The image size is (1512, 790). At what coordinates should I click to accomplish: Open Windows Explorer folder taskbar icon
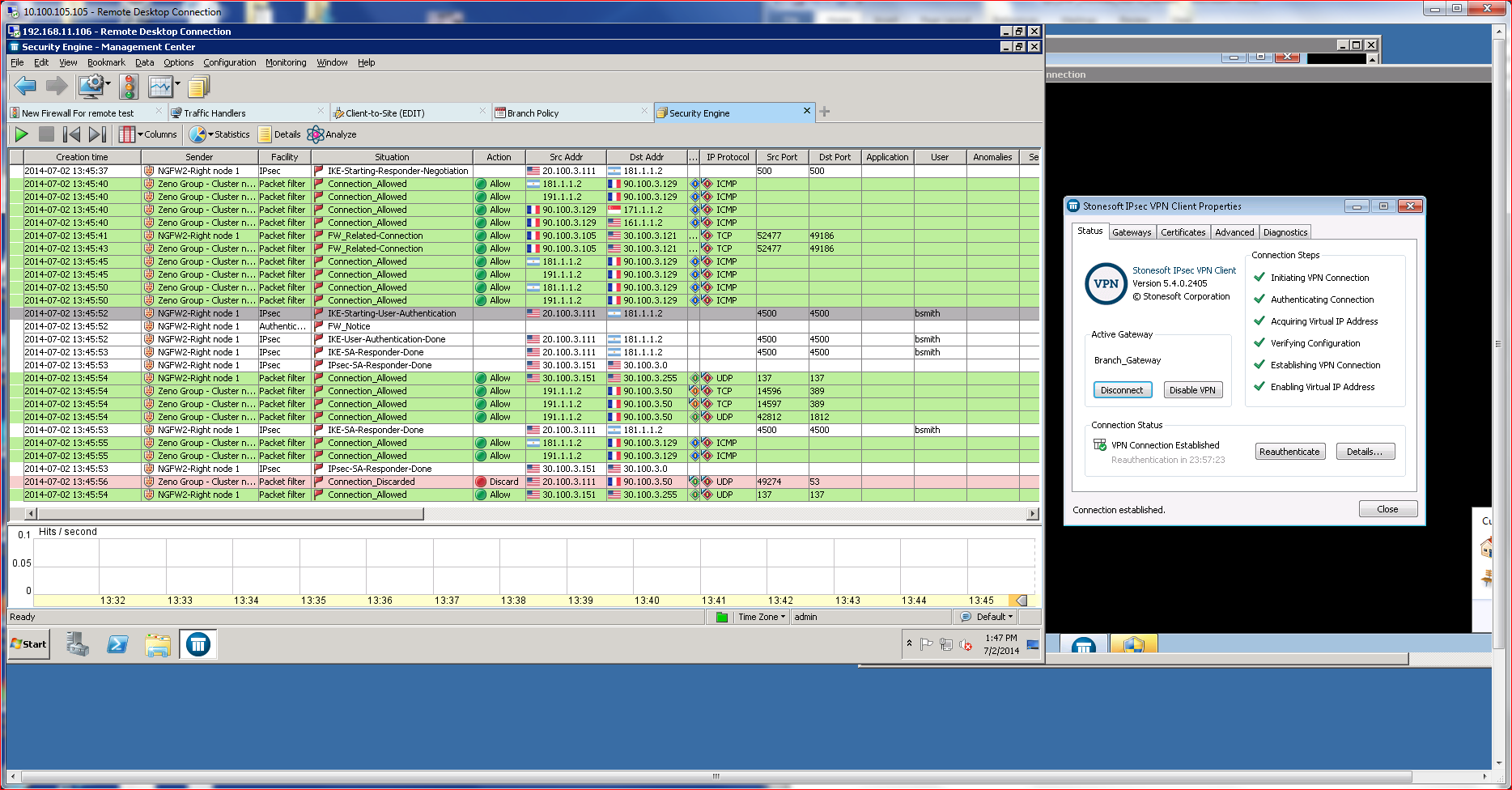pyautogui.click(x=158, y=644)
